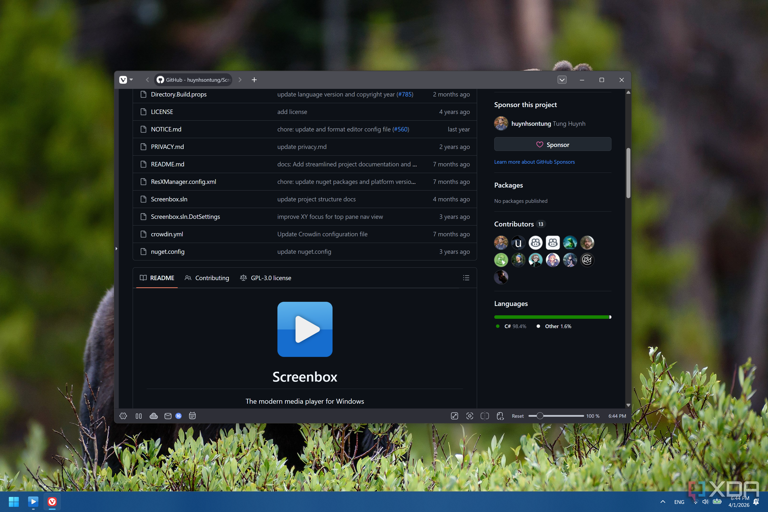Click the C# language entry
Viewport: 768px width, 512px height.
(x=511, y=326)
